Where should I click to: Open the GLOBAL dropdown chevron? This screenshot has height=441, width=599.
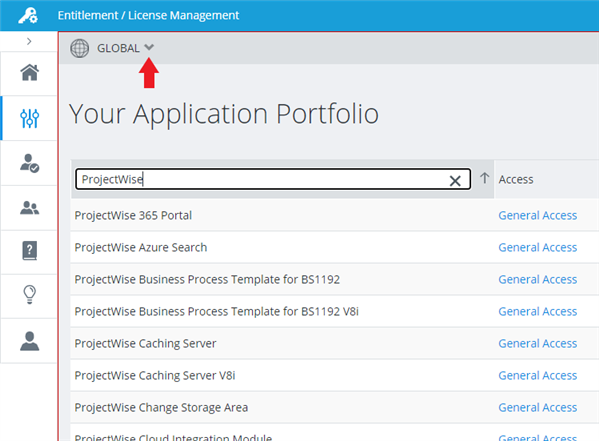(x=149, y=47)
